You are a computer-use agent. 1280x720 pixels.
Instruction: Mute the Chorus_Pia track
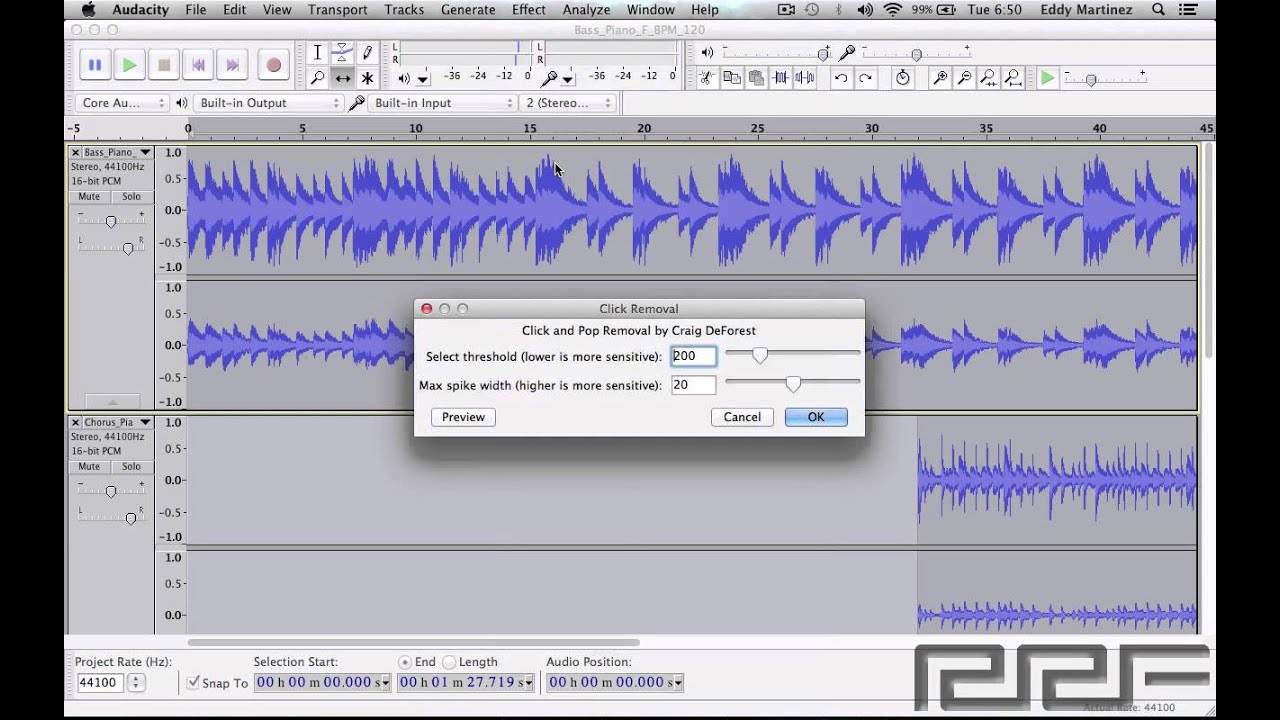[89, 467]
